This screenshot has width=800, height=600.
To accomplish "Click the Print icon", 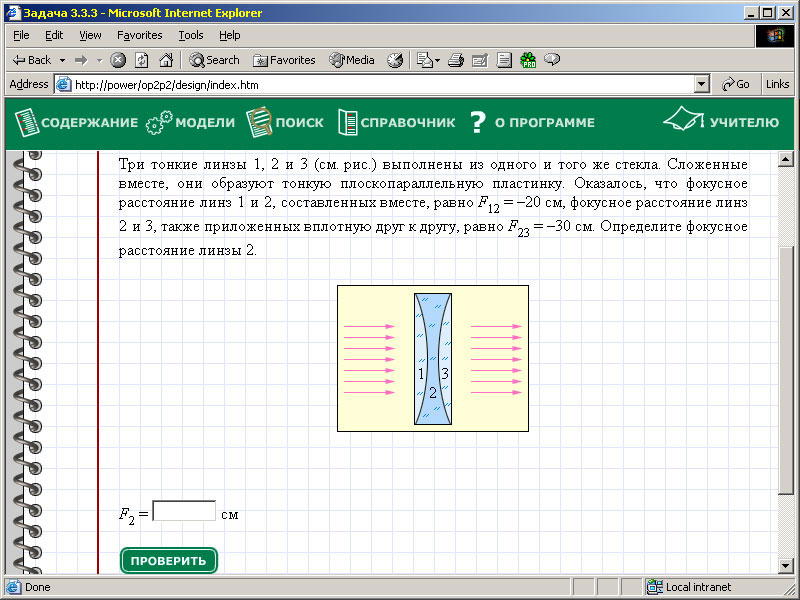I will pyautogui.click(x=456, y=60).
